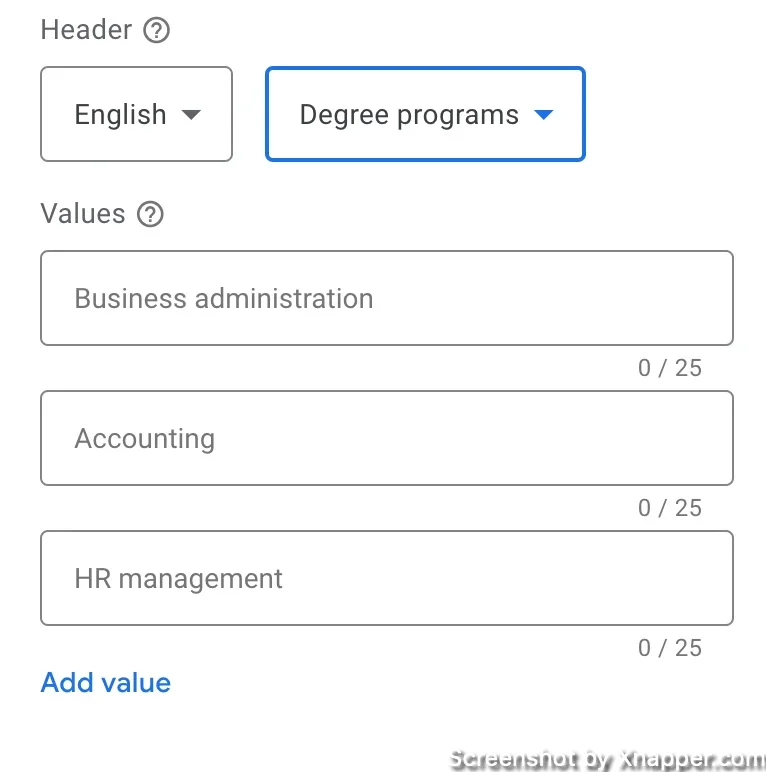Click the empty right side of the Accounting field

tap(542, 438)
